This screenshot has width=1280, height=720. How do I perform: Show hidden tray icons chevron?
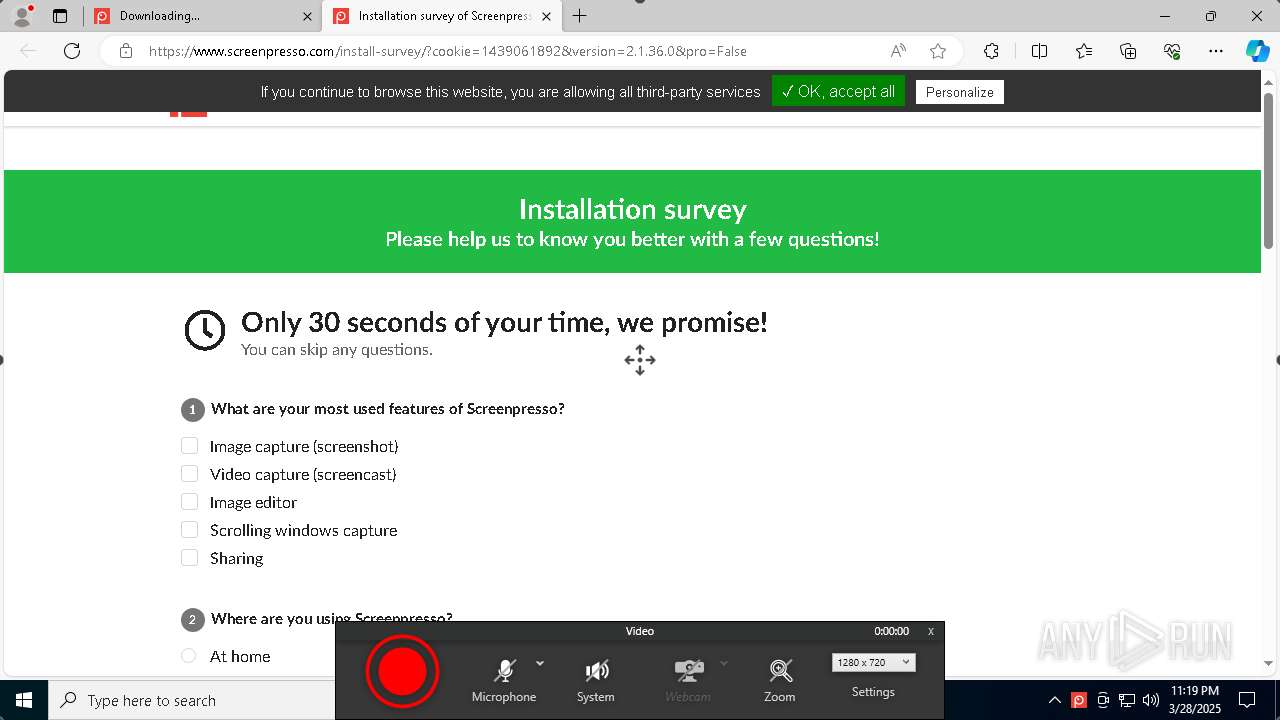tap(1054, 700)
